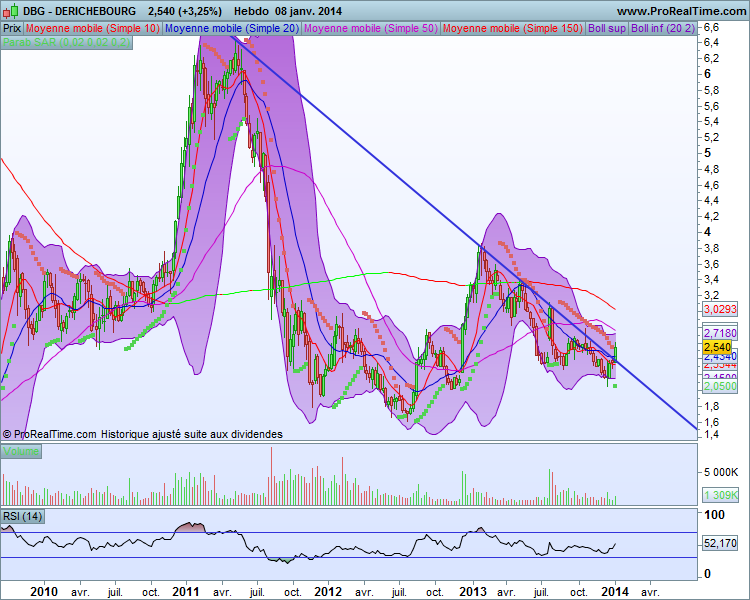Click the 2012 year label on time axis

(328, 592)
